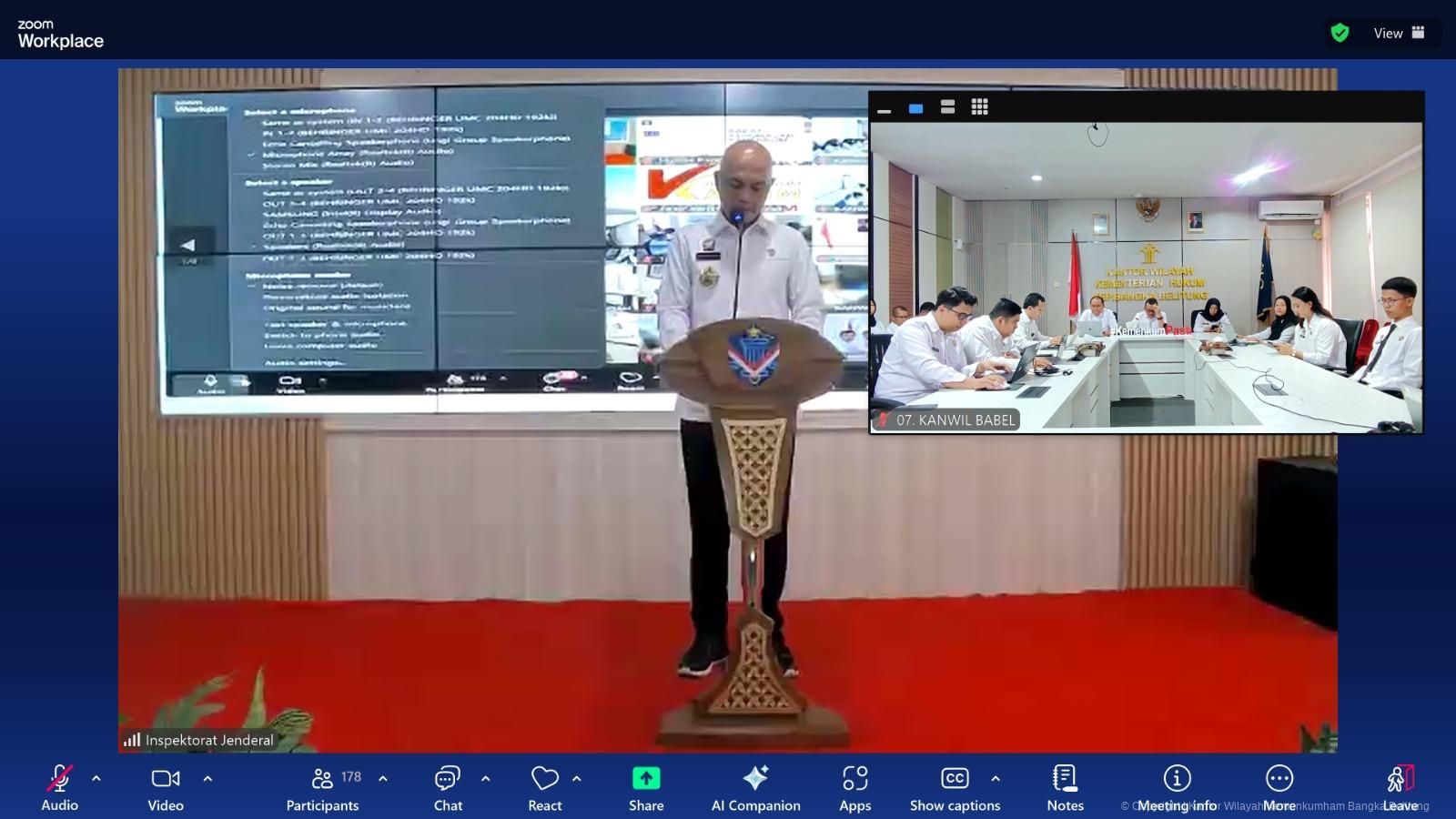Turn on Show captions
Viewport: 1456px width, 819px height.
(x=955, y=787)
